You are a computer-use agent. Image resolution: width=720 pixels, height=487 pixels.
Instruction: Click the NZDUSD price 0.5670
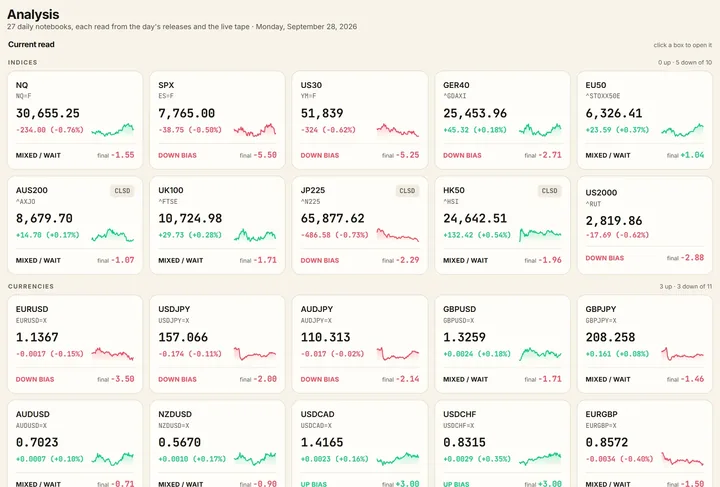(180, 442)
